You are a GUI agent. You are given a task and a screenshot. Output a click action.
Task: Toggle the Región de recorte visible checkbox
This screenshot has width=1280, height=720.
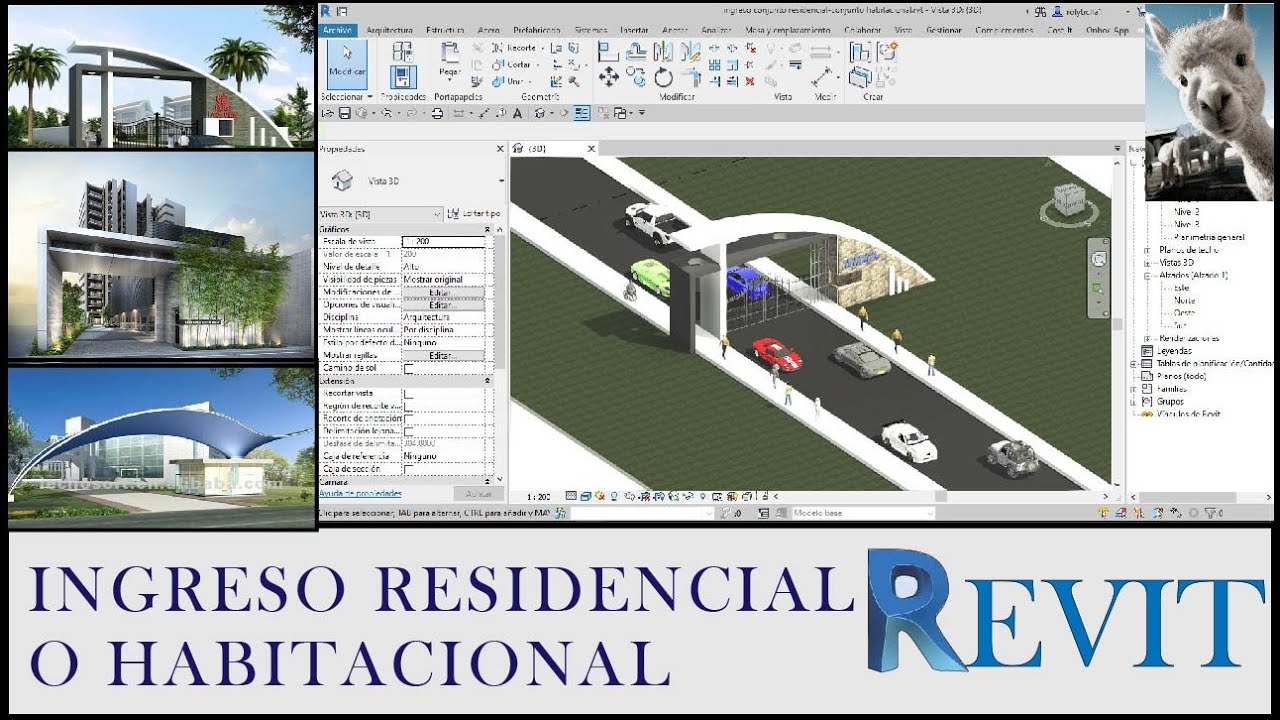[x=408, y=406]
